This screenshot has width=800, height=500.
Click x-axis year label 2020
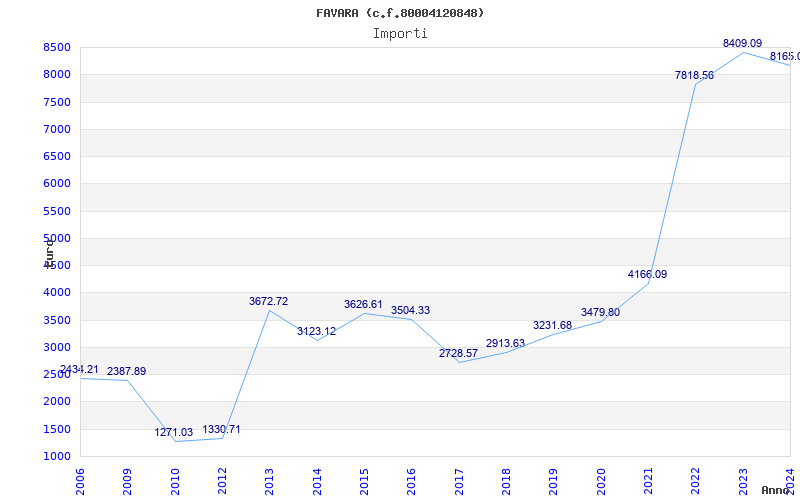tap(601, 482)
